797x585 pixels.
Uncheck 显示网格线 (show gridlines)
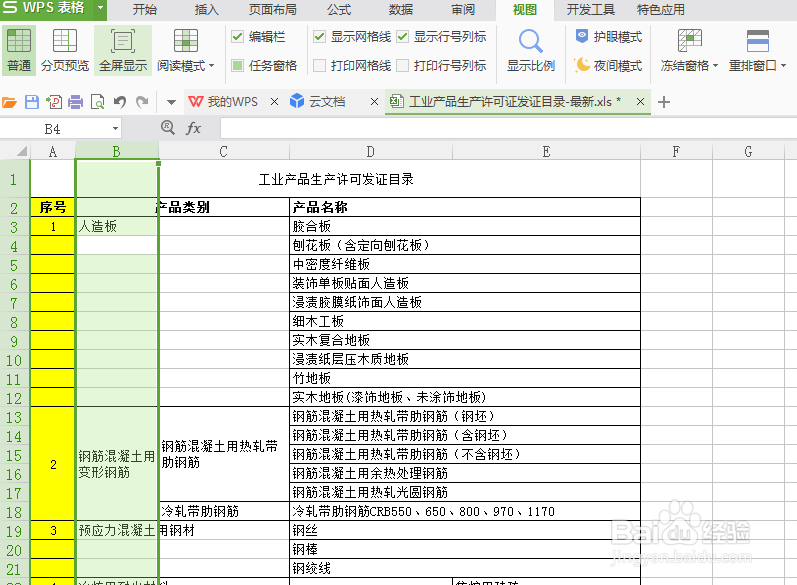(x=319, y=37)
